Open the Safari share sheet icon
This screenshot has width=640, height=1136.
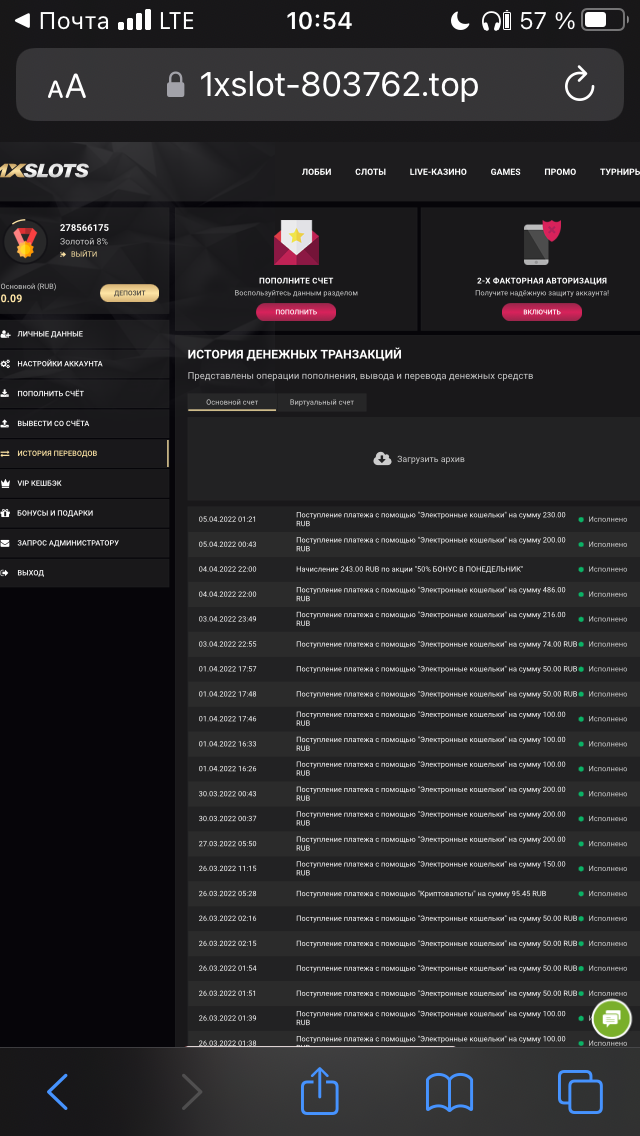click(x=320, y=1090)
